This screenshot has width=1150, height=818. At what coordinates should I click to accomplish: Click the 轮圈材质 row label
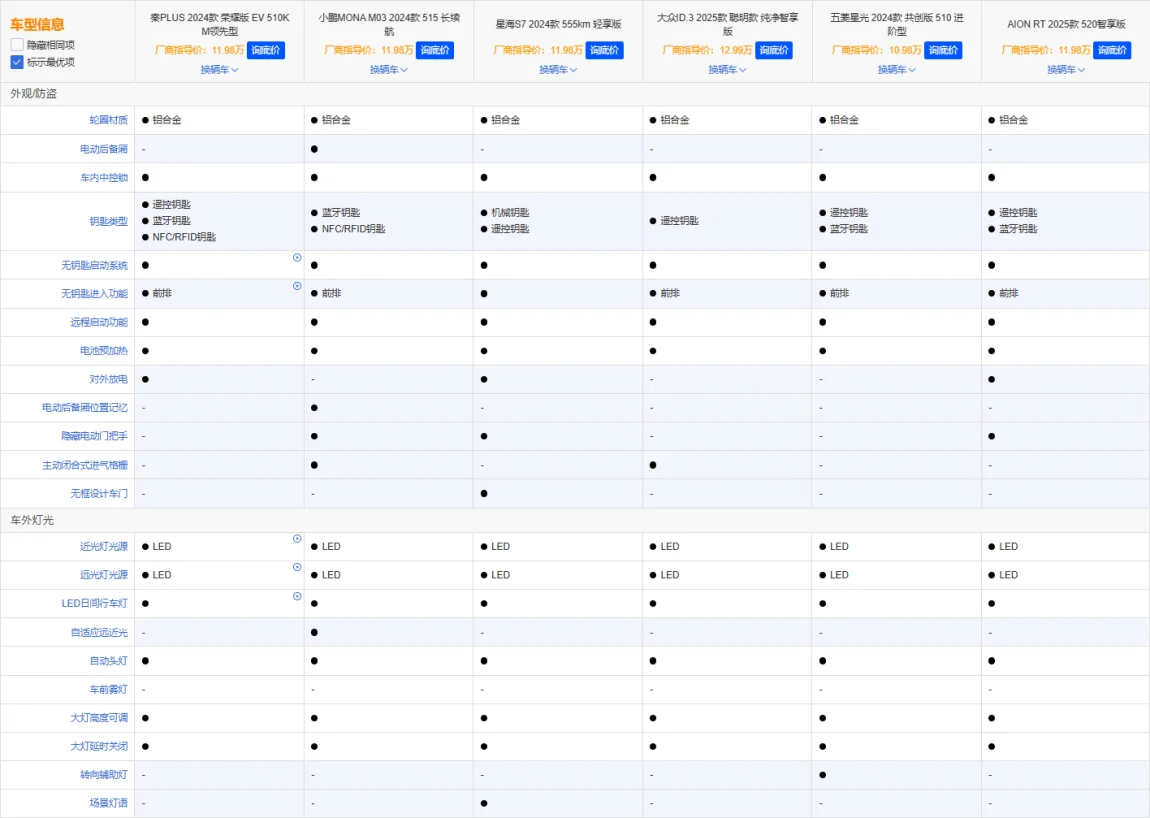[109, 120]
